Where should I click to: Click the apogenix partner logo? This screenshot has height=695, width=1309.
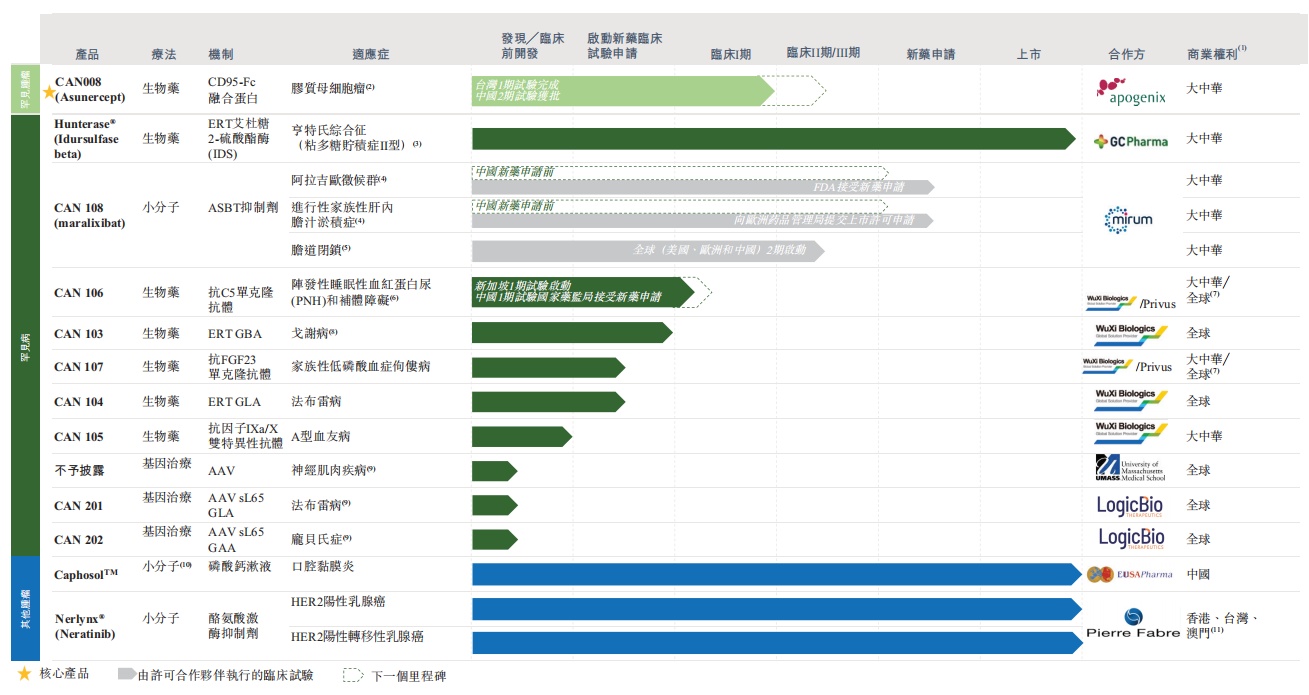pos(1131,91)
